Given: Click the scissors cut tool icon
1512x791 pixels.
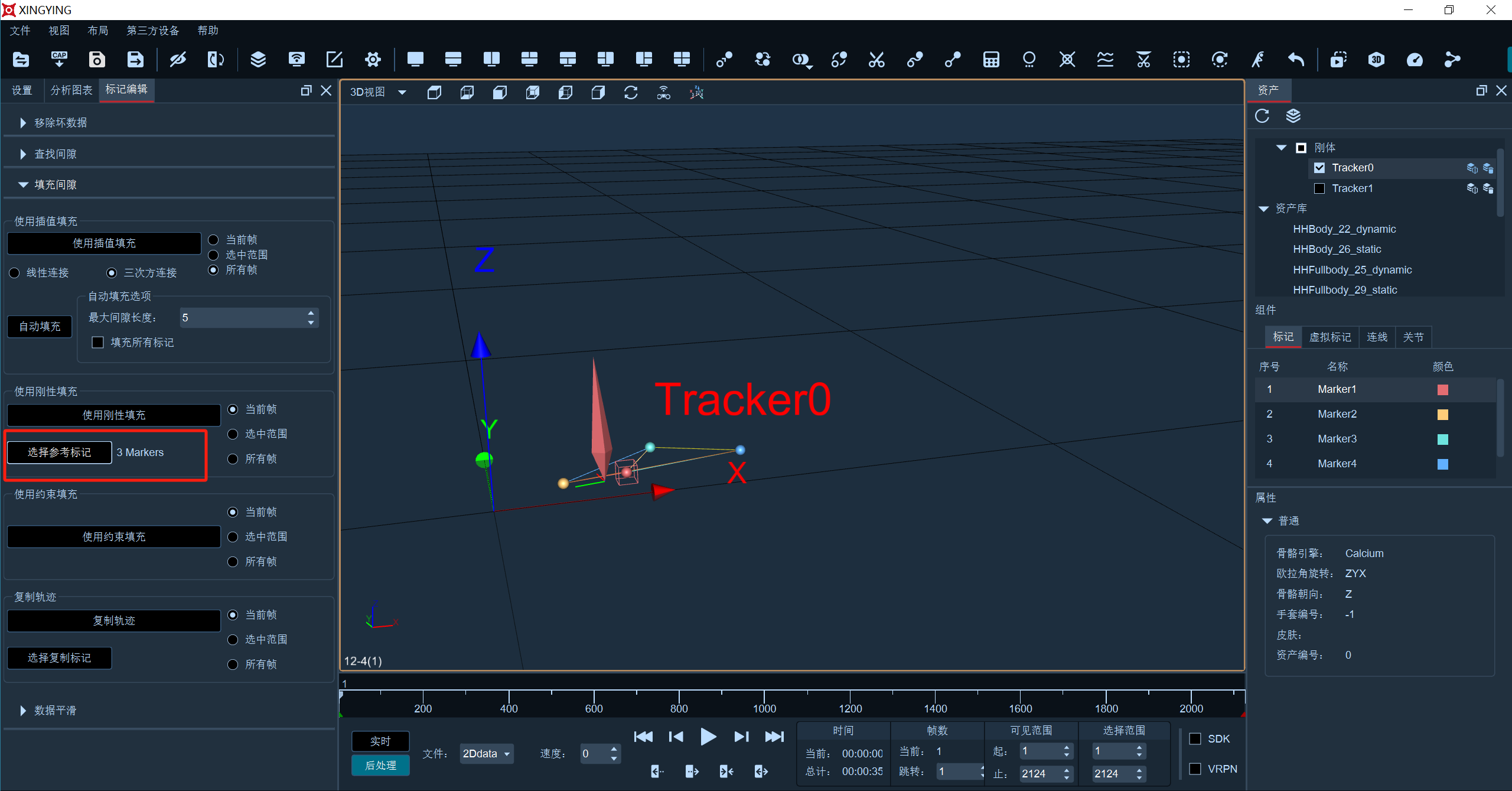Looking at the screenshot, I should point(876,59).
